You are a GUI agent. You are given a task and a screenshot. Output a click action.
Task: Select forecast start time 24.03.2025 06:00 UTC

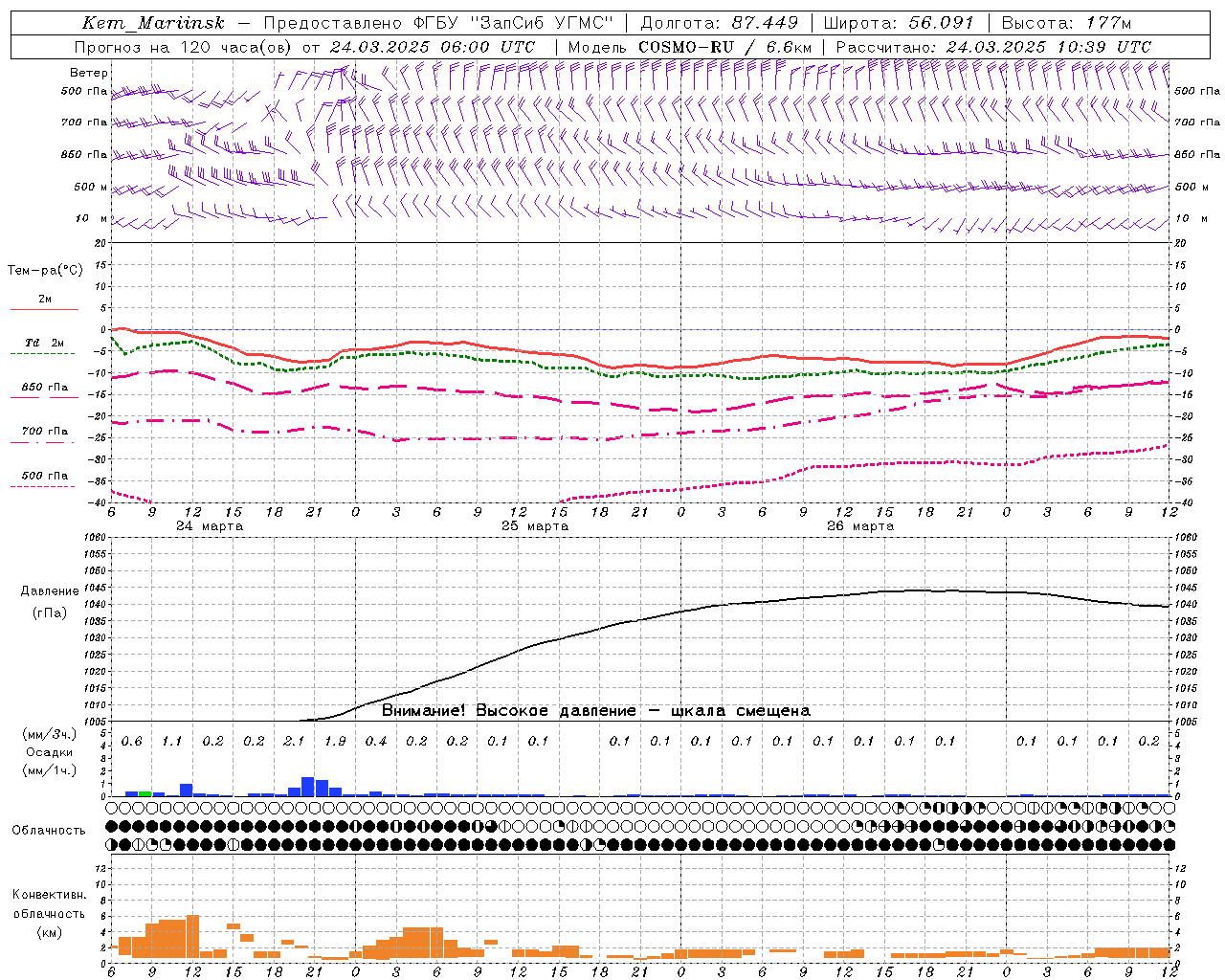click(x=432, y=47)
